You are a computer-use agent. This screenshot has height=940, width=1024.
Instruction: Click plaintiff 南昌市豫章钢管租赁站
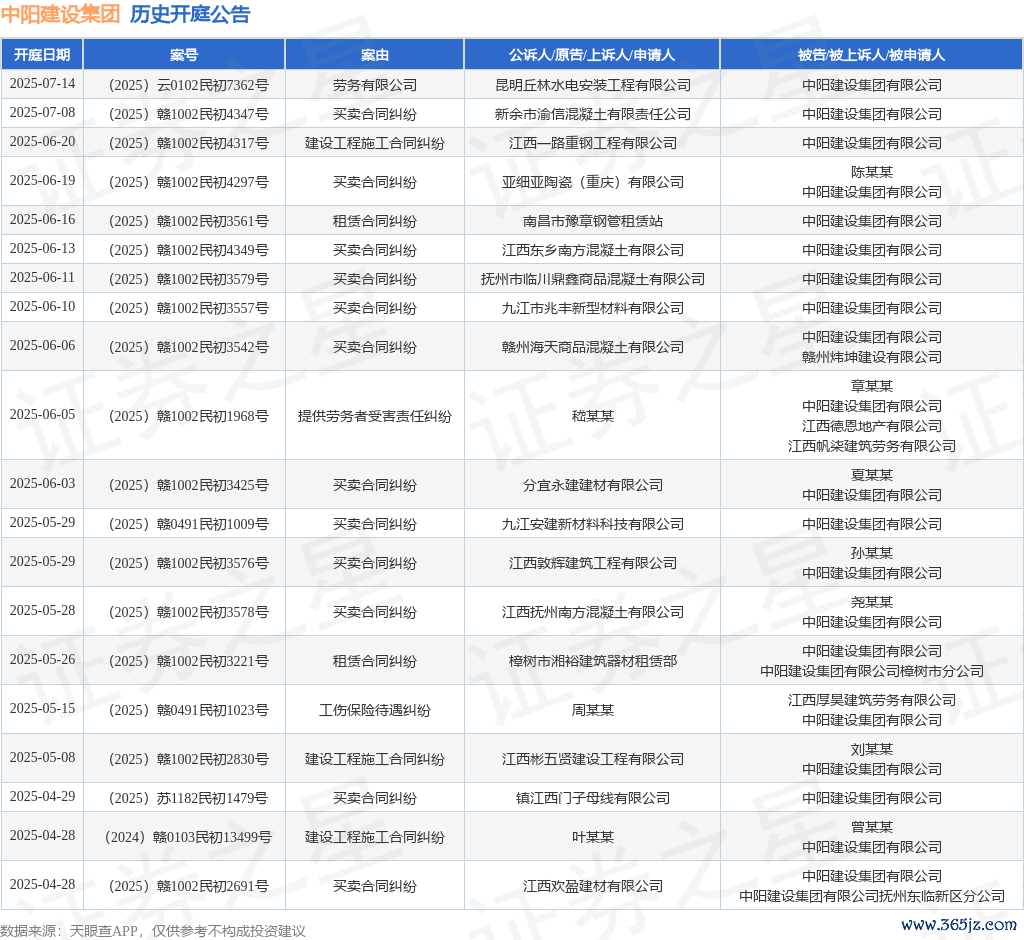coord(593,221)
